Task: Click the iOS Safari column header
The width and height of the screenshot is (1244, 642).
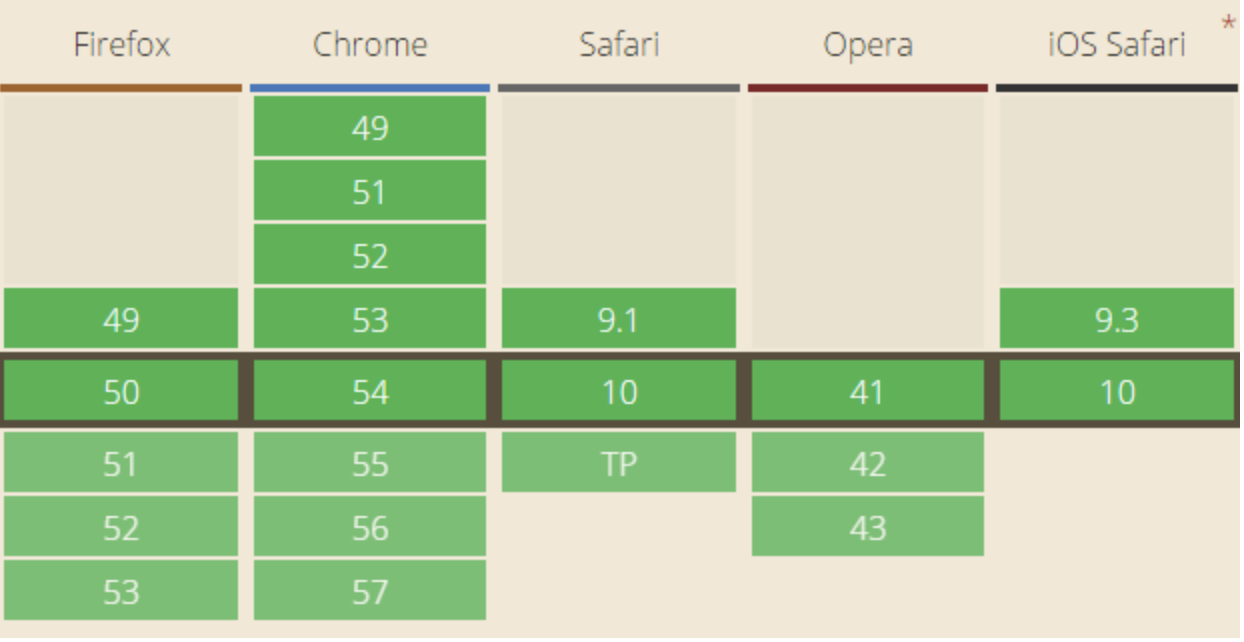Action: 1116,45
